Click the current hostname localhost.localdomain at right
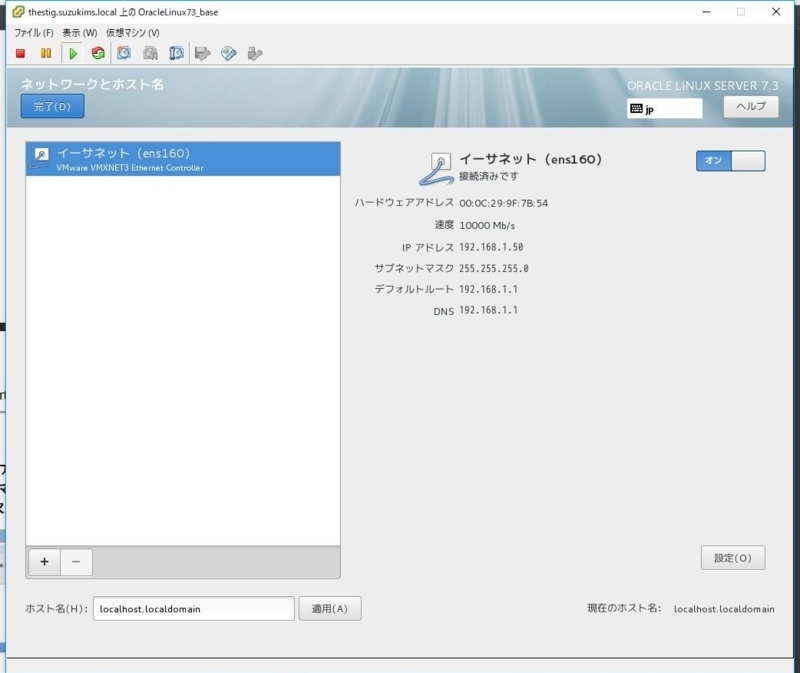Viewport: 800px width, 673px height. tap(724, 609)
